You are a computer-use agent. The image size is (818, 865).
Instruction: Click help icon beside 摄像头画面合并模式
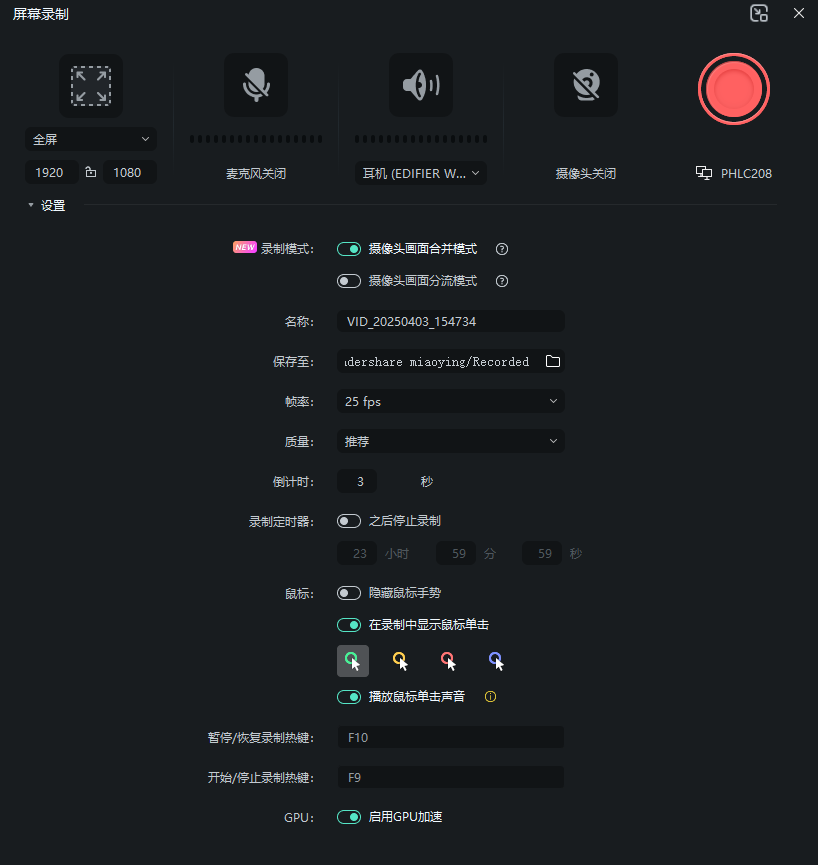click(502, 249)
